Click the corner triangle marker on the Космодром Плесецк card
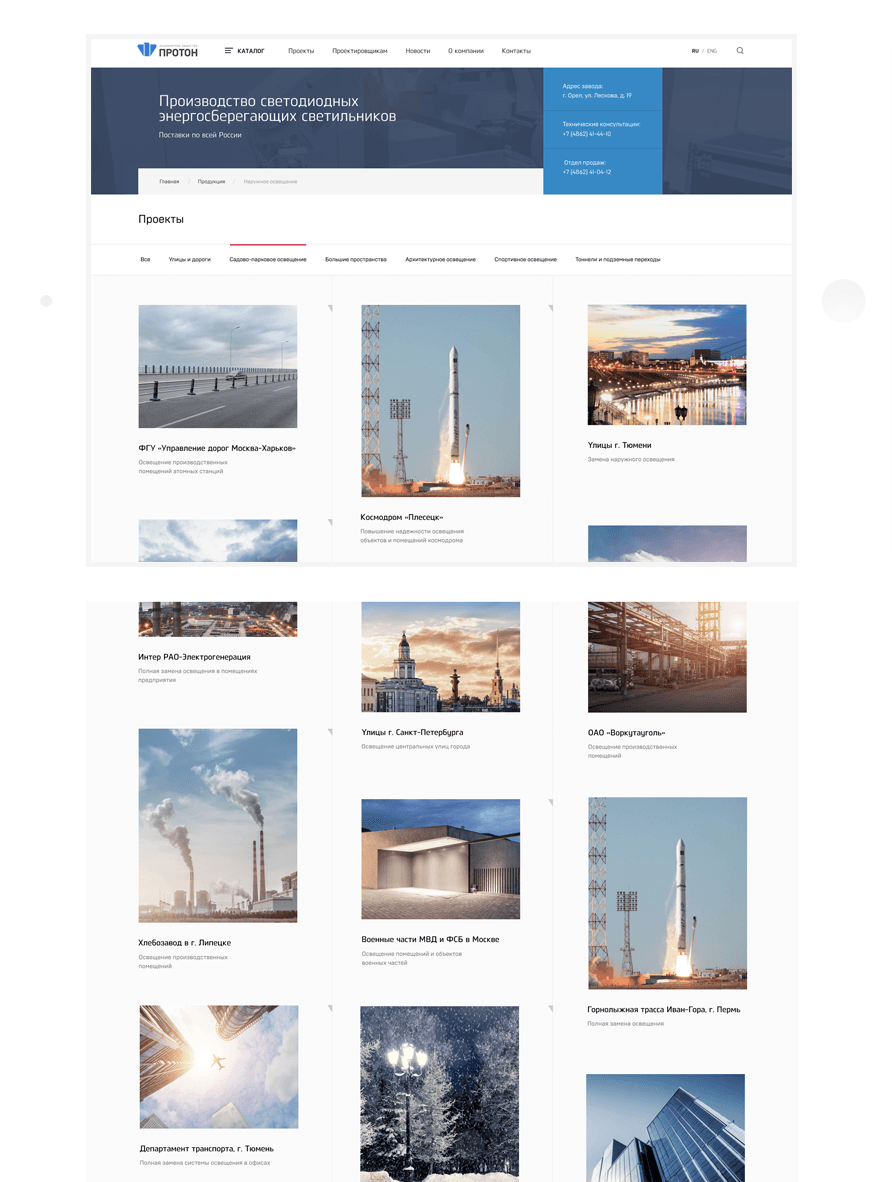Viewport: 892px width, 1182px height. click(550, 309)
